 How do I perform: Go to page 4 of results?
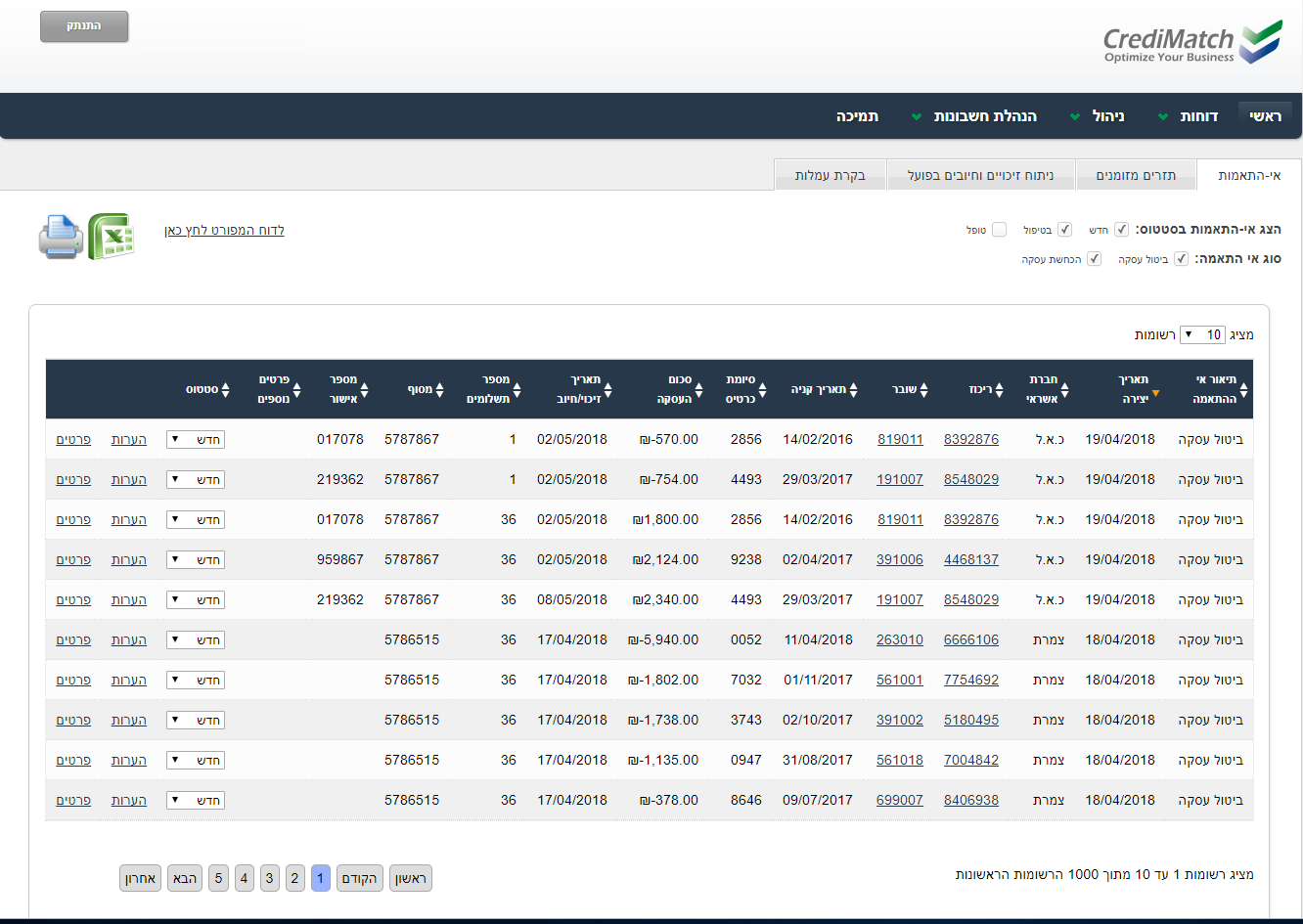pyautogui.click(x=244, y=878)
